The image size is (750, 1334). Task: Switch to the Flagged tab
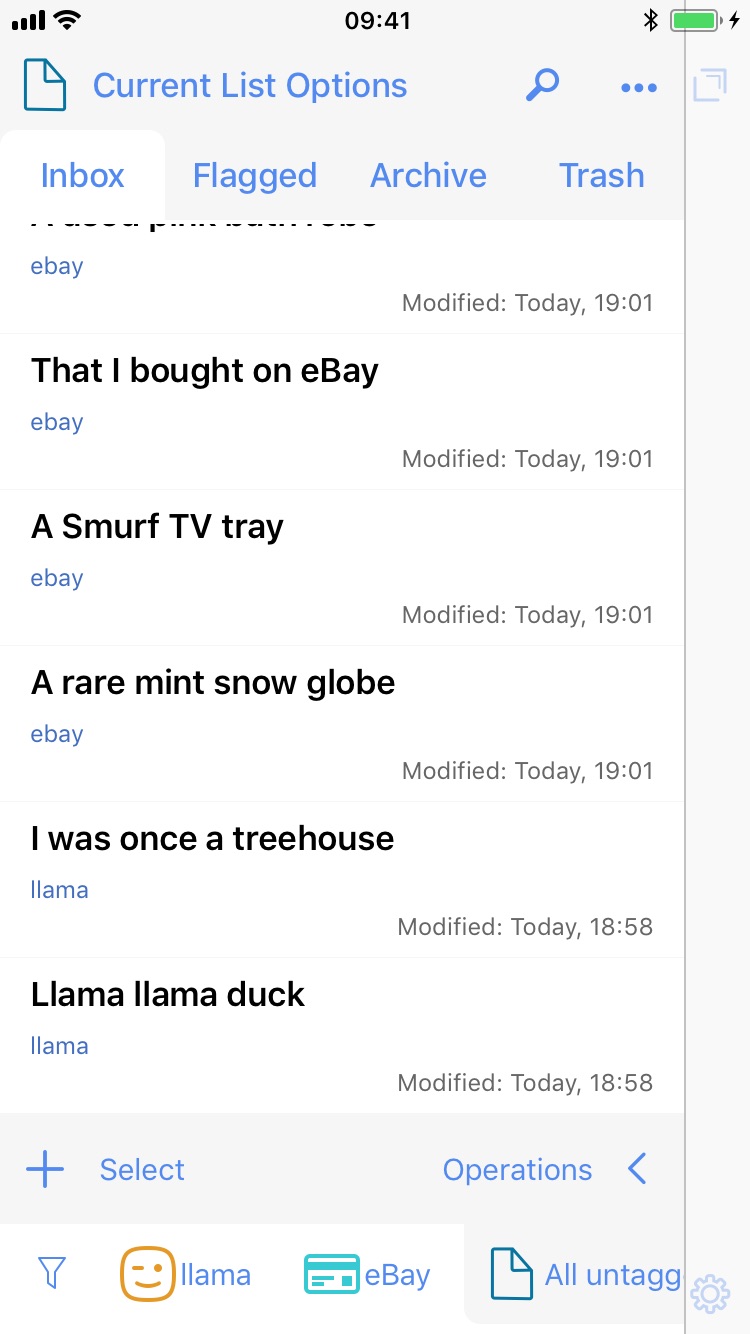tap(254, 176)
